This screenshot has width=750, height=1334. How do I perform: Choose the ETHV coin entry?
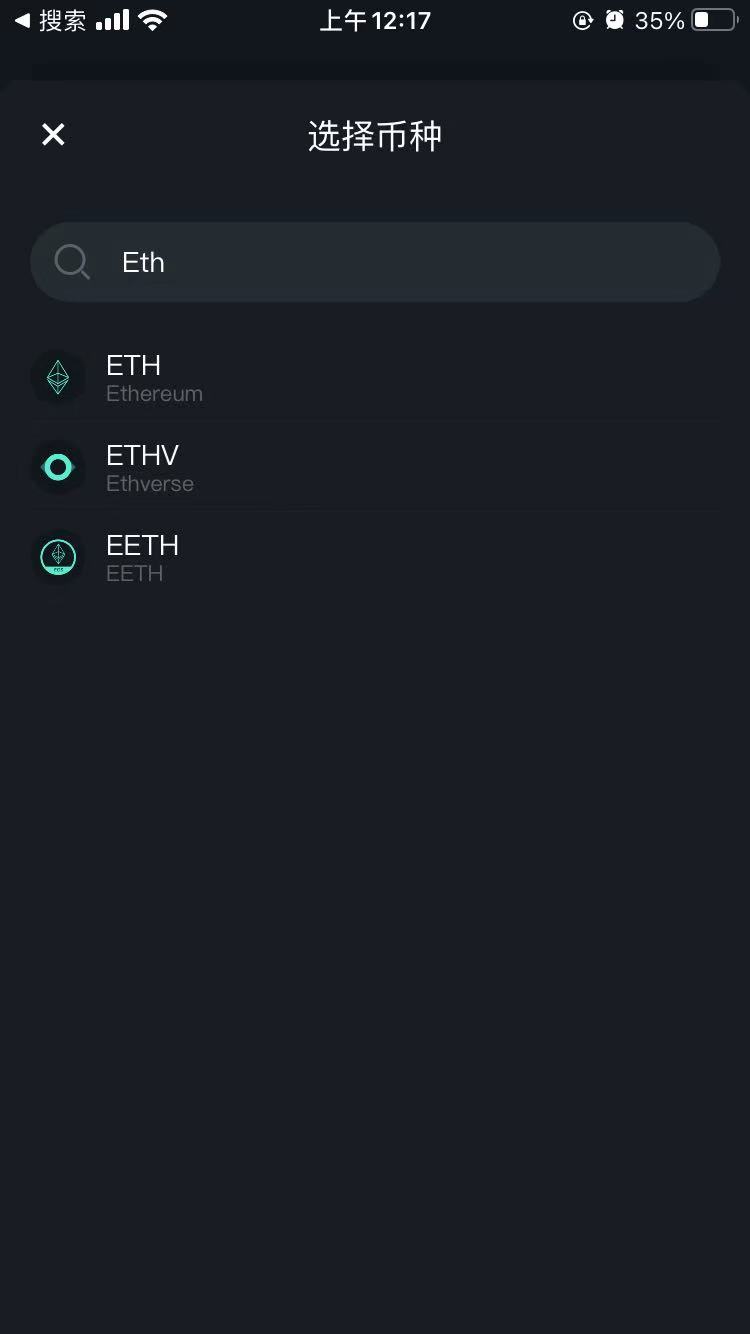click(375, 467)
